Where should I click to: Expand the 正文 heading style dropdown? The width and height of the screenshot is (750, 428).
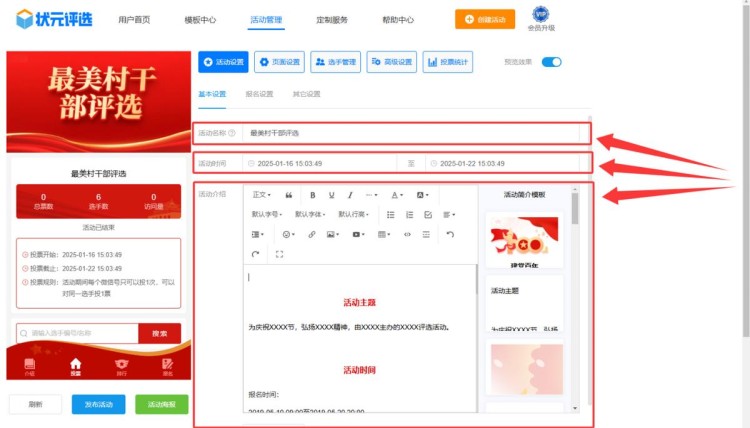click(262, 195)
